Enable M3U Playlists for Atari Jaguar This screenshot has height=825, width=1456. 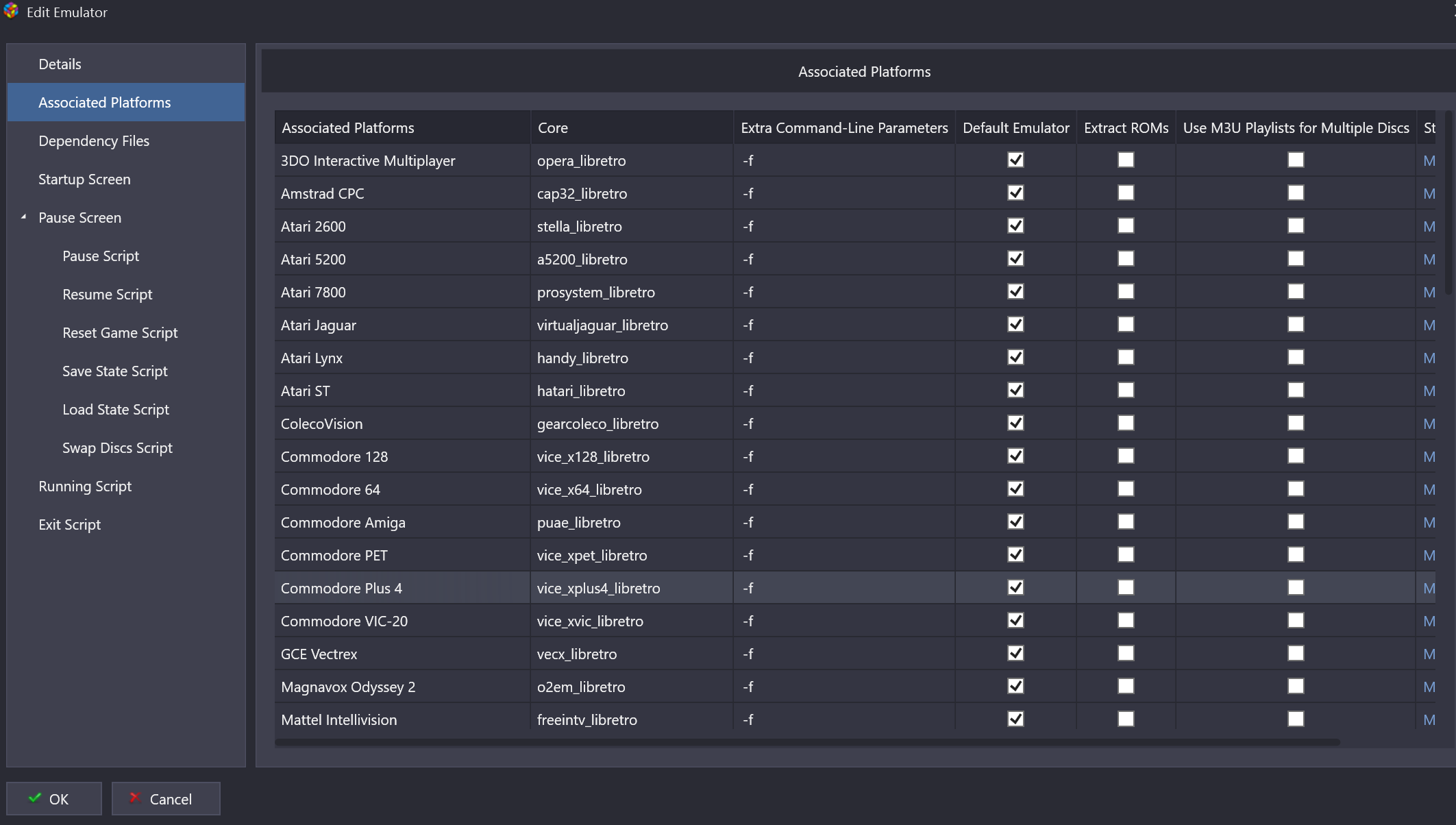coord(1296,324)
